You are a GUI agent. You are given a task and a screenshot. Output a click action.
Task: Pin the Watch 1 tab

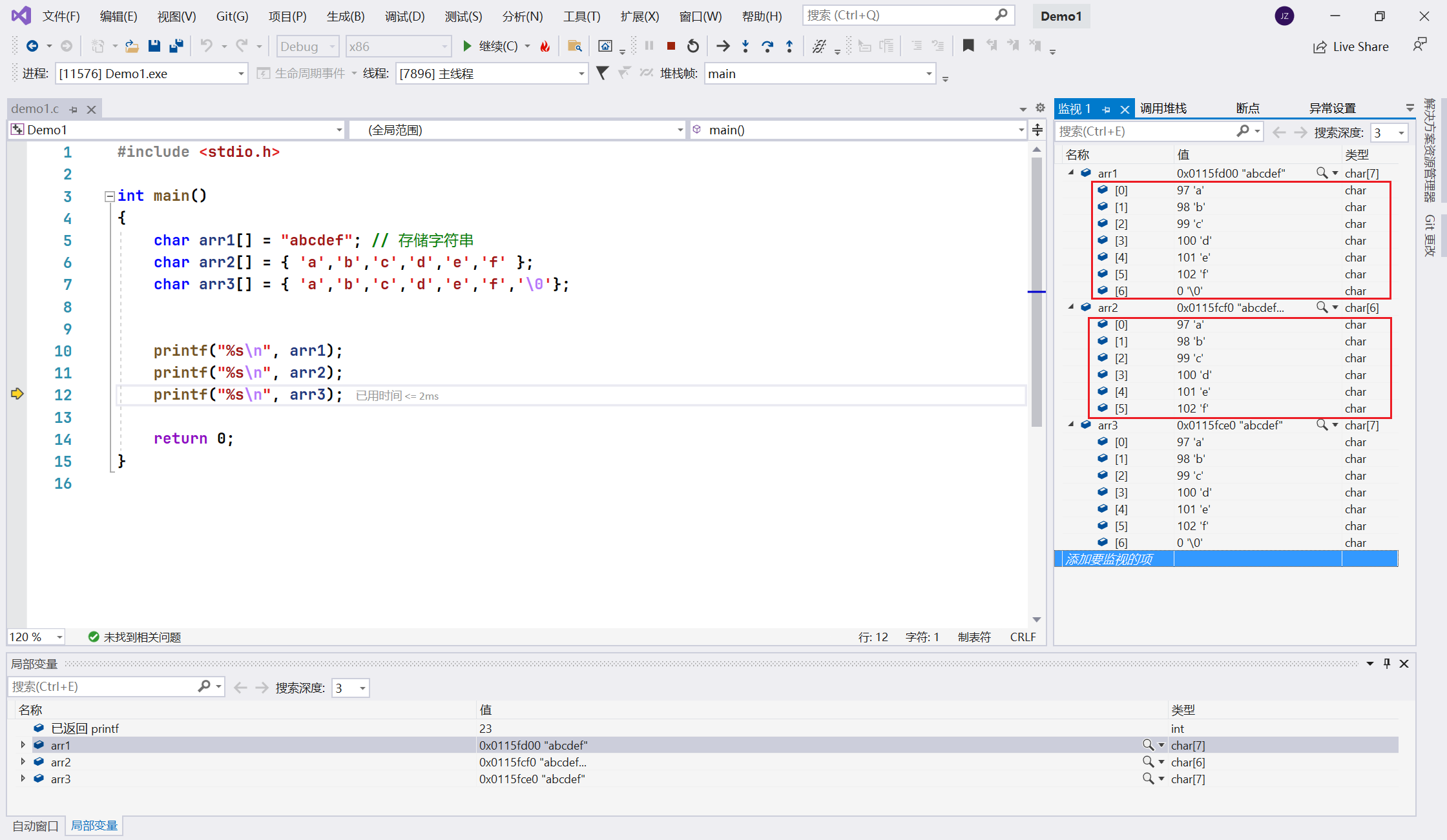(1107, 109)
